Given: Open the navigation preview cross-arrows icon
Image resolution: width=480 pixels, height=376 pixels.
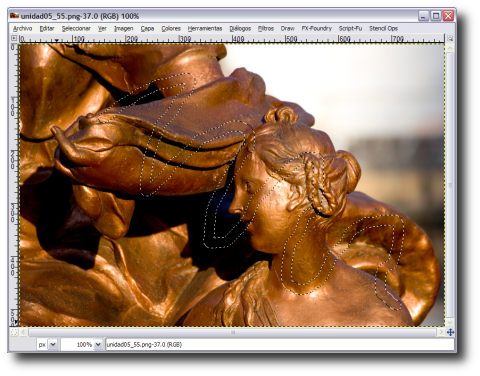Looking at the screenshot, I should coord(450,332).
